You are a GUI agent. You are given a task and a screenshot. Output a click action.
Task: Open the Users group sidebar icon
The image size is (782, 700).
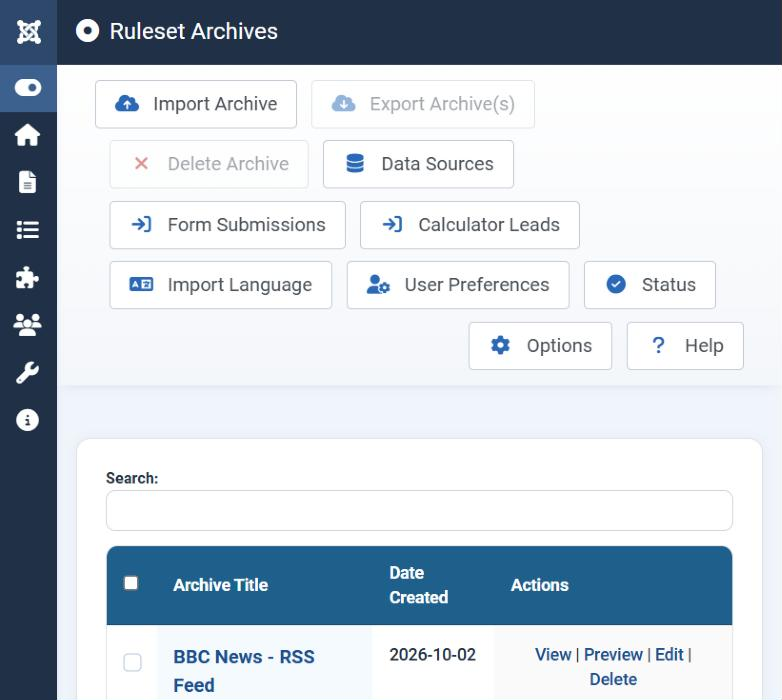27,325
